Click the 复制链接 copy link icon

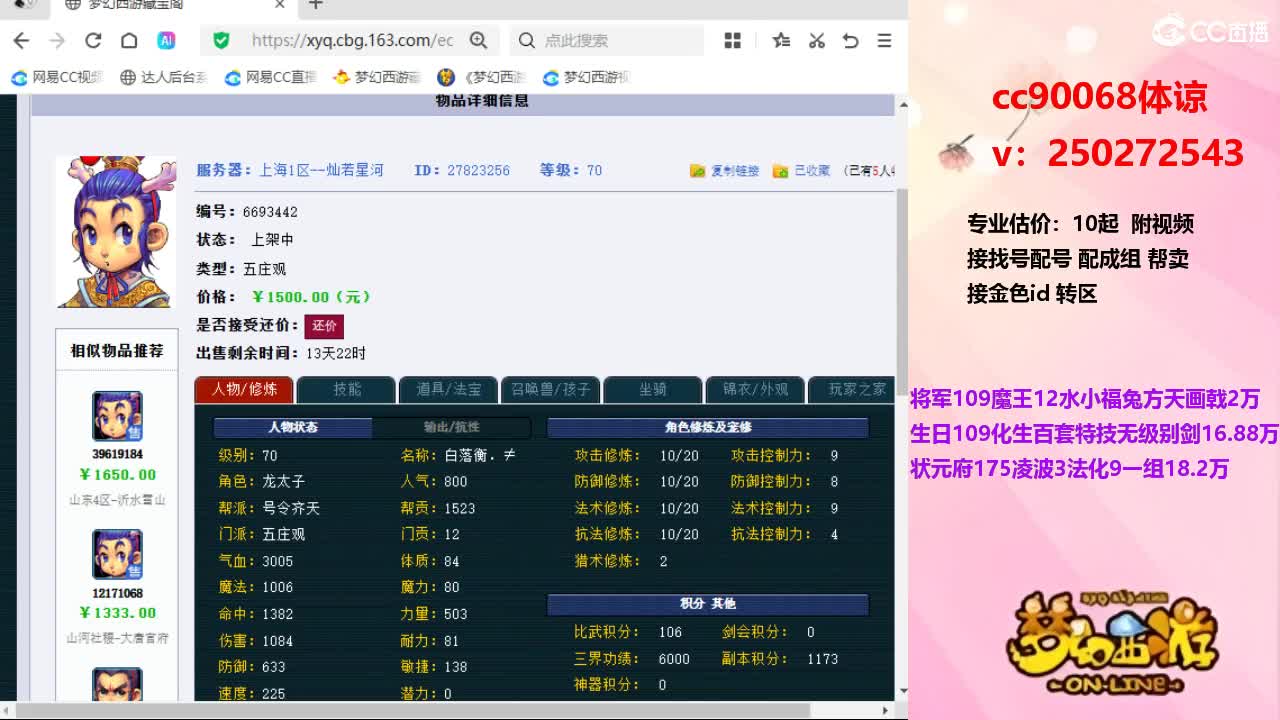(697, 171)
